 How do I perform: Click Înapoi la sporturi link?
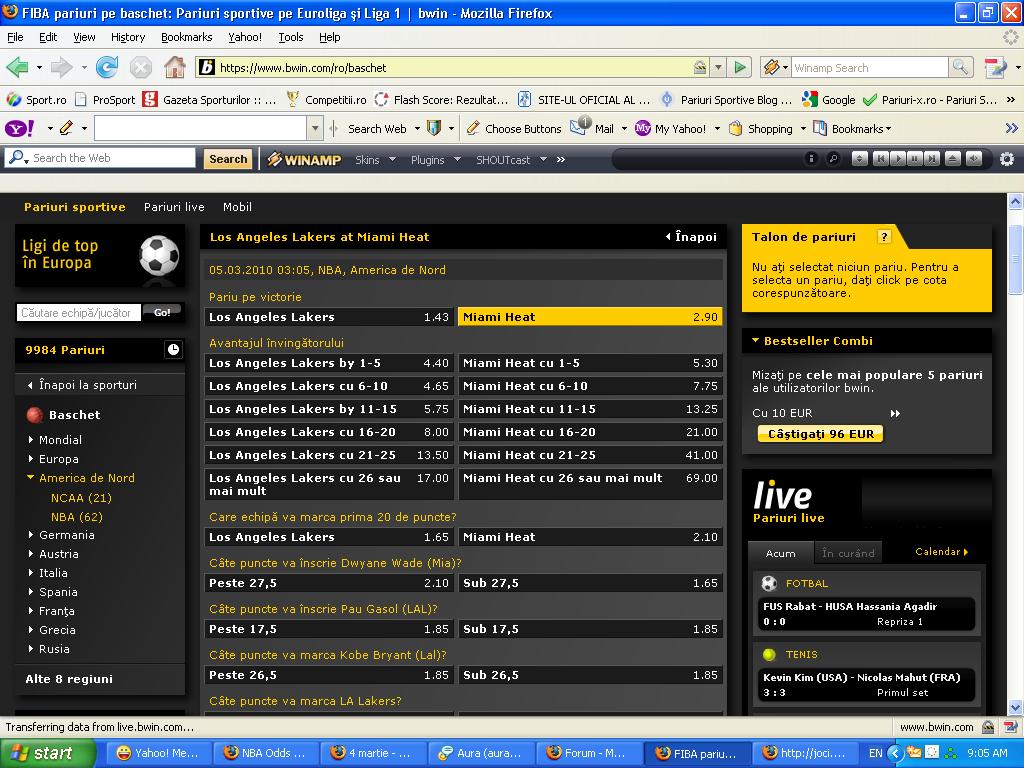click(x=82, y=385)
